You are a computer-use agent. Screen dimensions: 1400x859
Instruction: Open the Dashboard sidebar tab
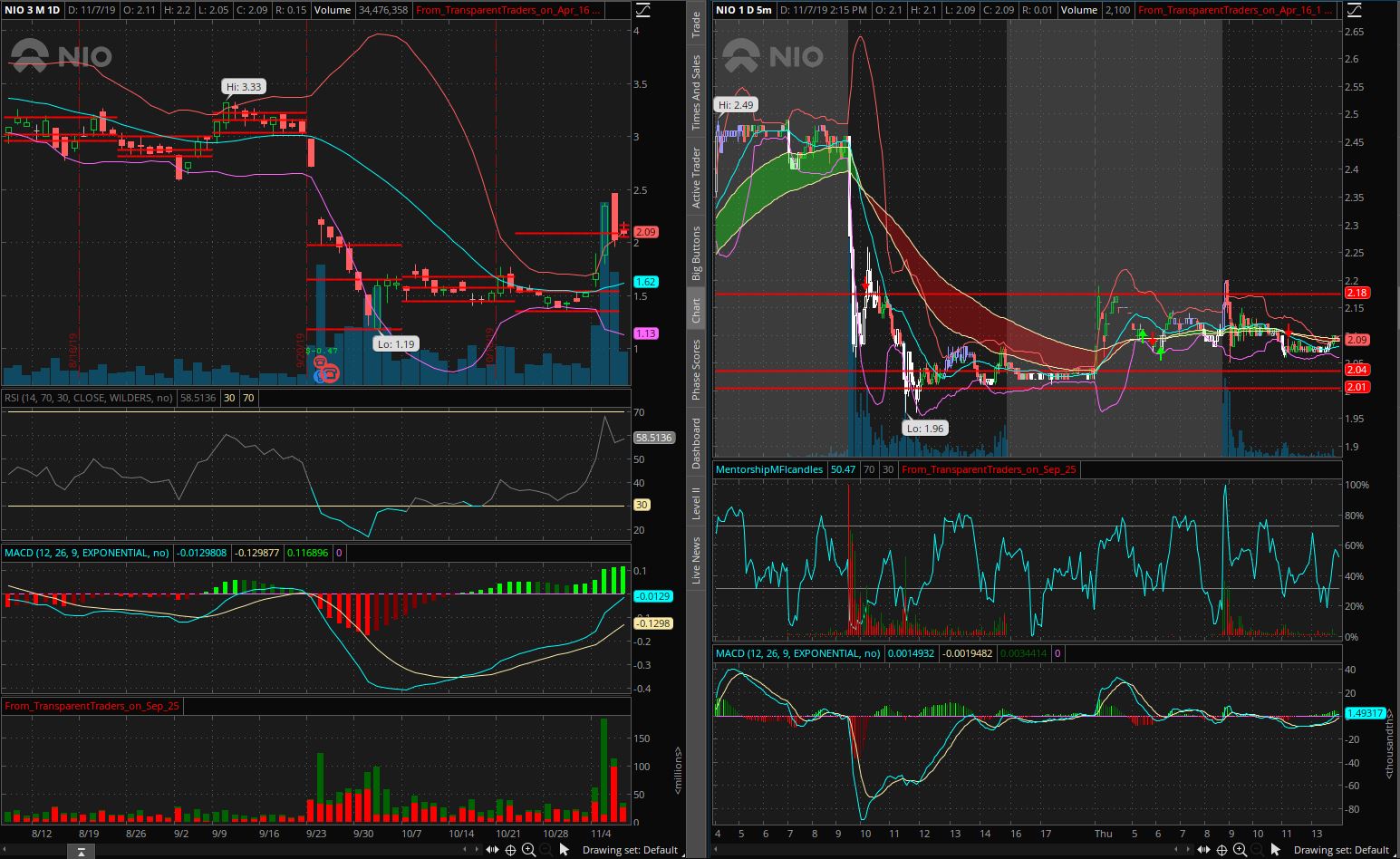click(x=696, y=442)
